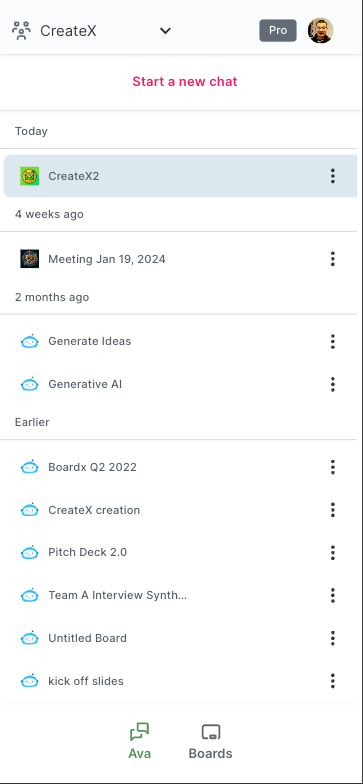The height and width of the screenshot is (784, 363).
Task: Click the Pro plan badge
Action: click(x=278, y=30)
